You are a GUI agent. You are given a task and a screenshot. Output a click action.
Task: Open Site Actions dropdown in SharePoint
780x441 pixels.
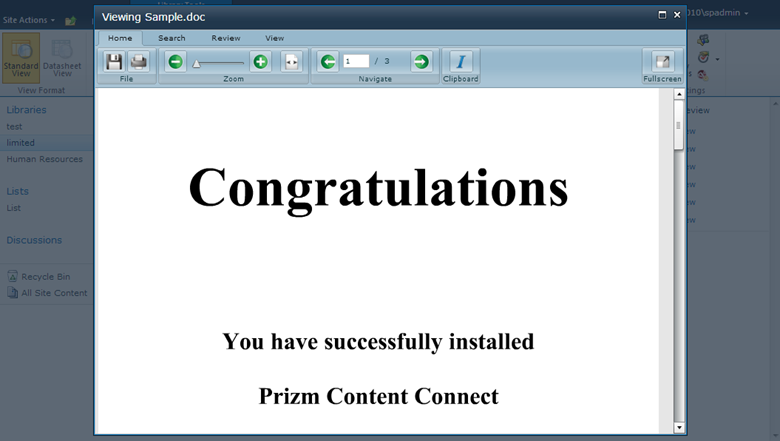[28, 20]
